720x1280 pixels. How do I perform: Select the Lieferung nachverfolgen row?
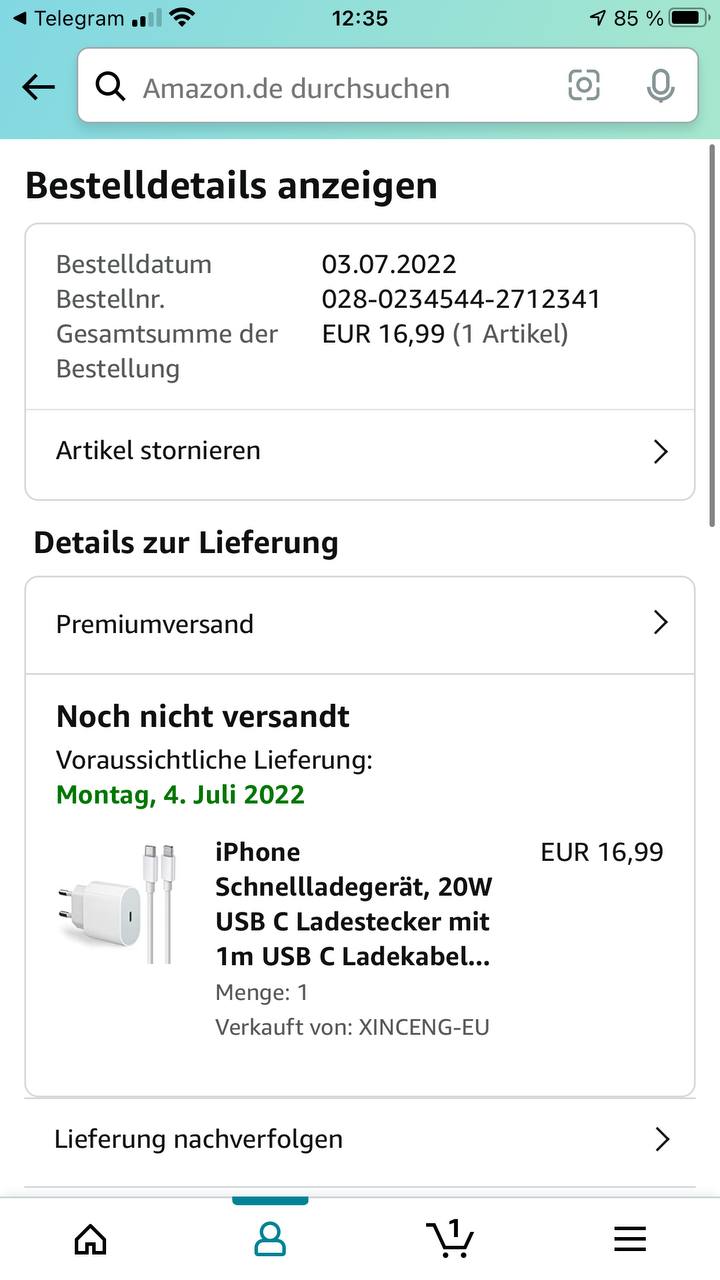360,1139
